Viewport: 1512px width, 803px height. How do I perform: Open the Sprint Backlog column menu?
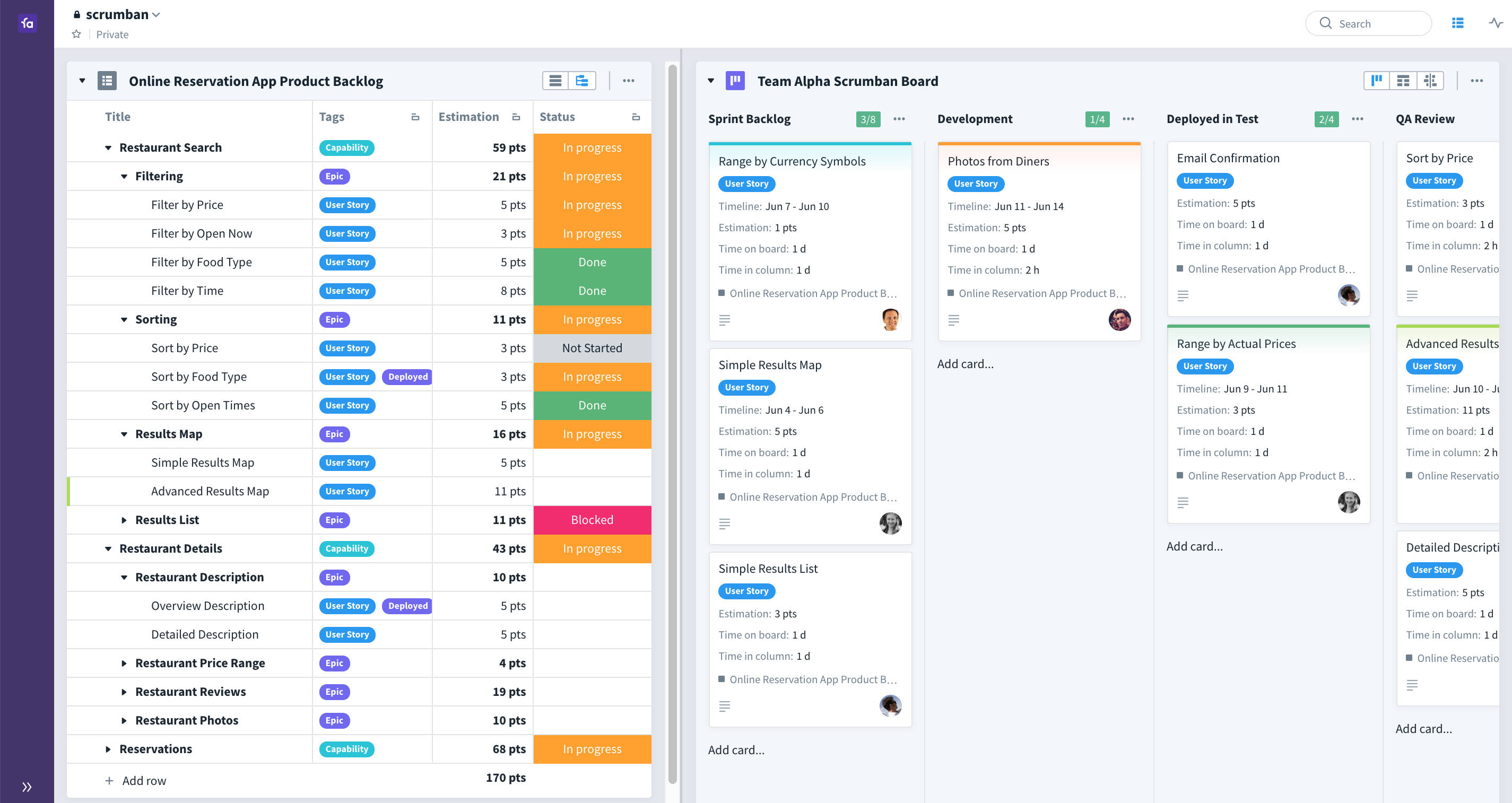pyautogui.click(x=899, y=119)
